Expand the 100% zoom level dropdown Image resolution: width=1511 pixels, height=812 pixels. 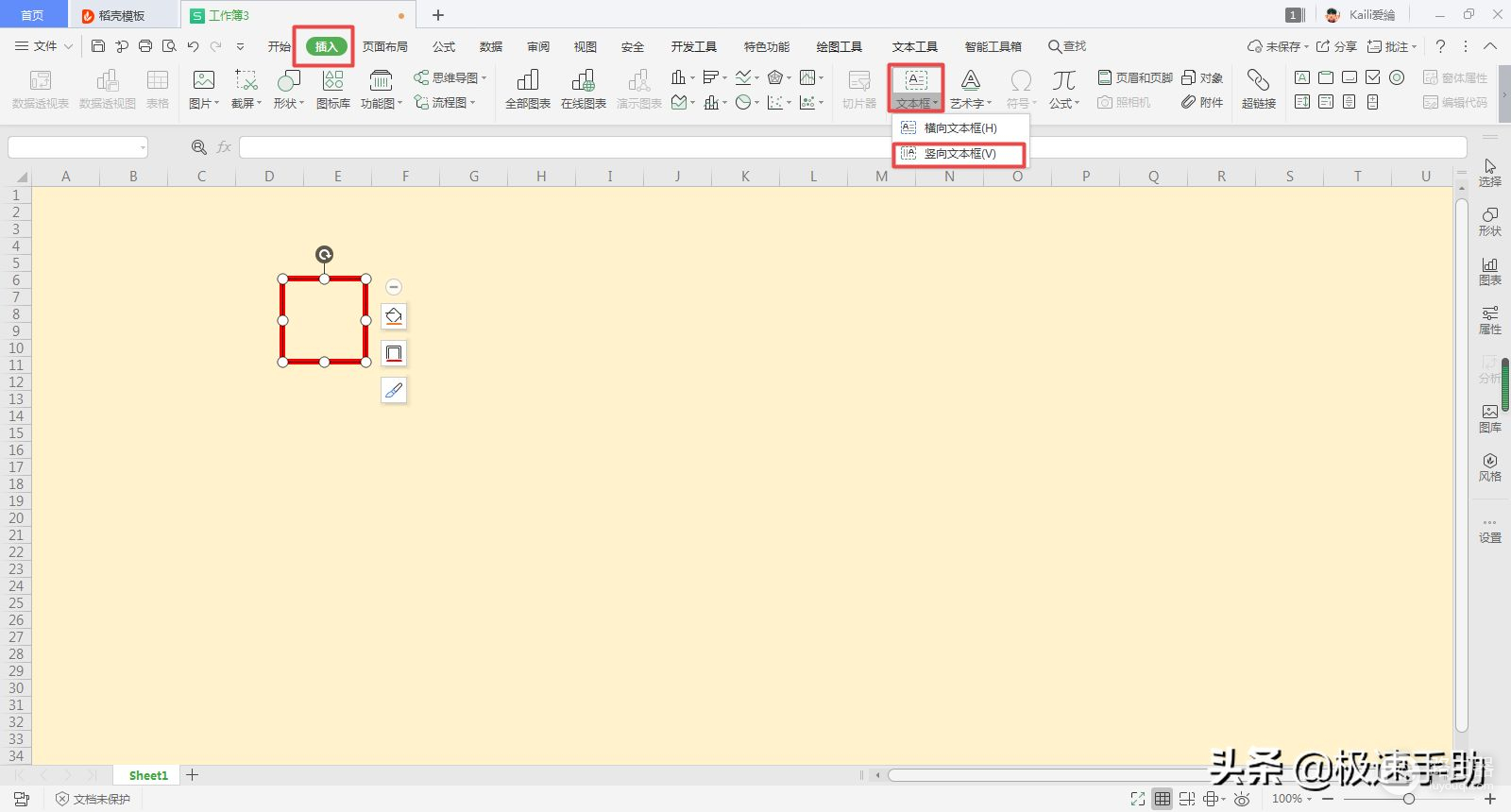click(x=1292, y=799)
